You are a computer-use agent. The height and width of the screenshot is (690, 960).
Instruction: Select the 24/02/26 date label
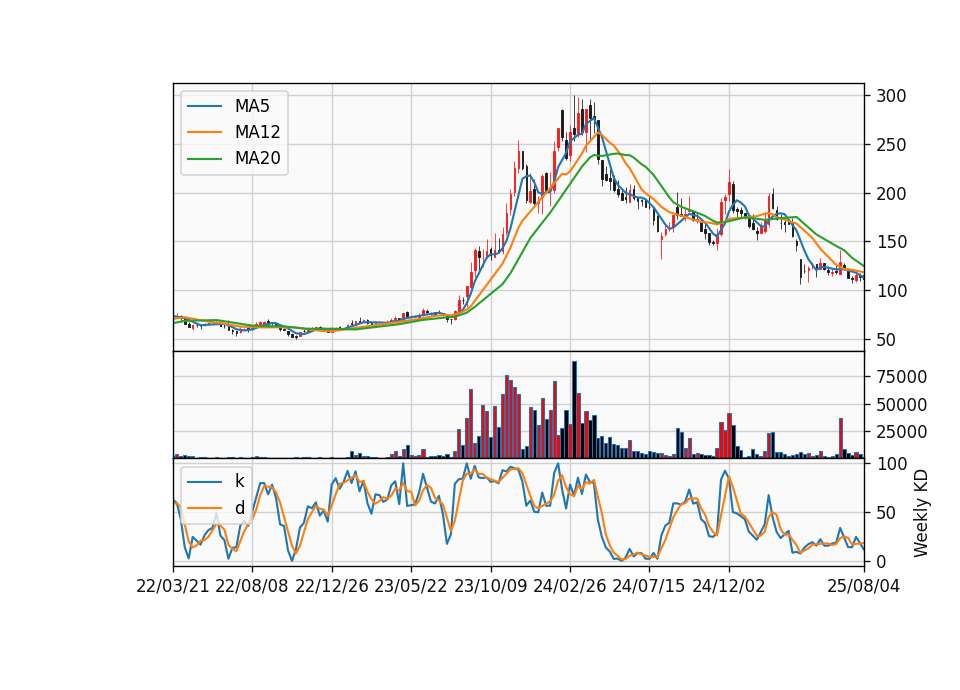[x=569, y=586]
